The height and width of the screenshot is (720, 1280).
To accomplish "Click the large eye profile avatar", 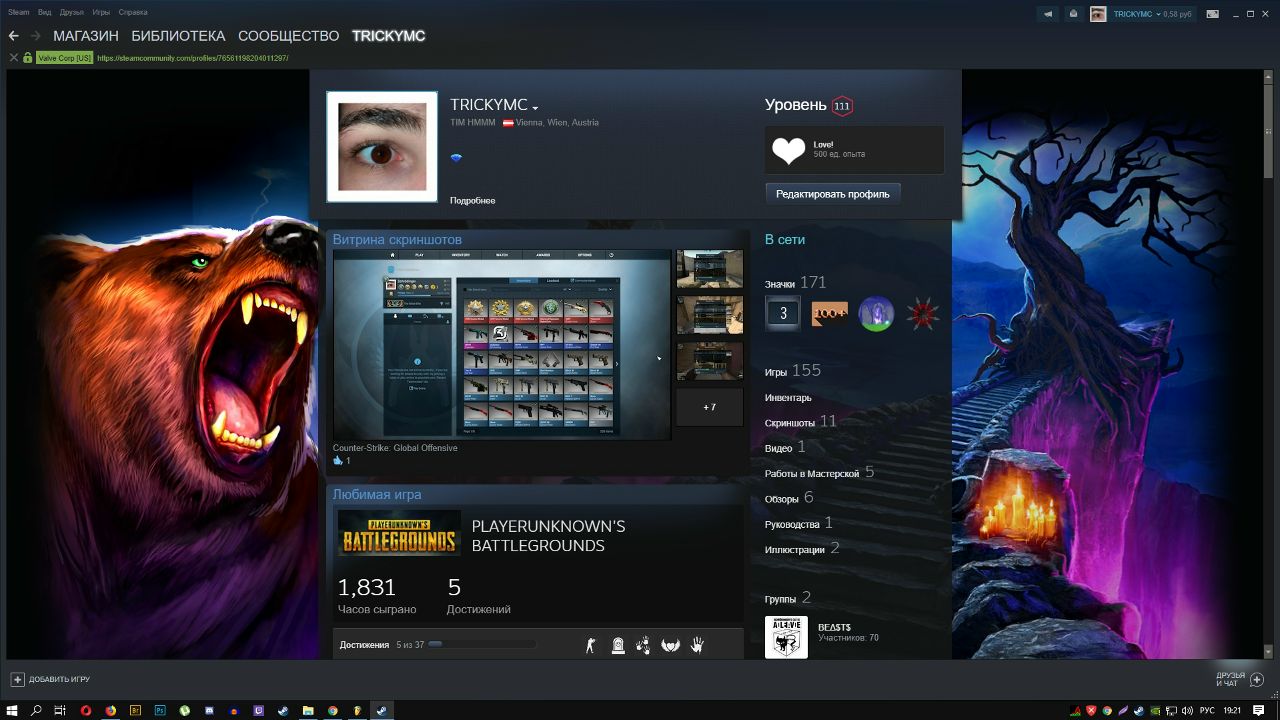I will coord(382,147).
